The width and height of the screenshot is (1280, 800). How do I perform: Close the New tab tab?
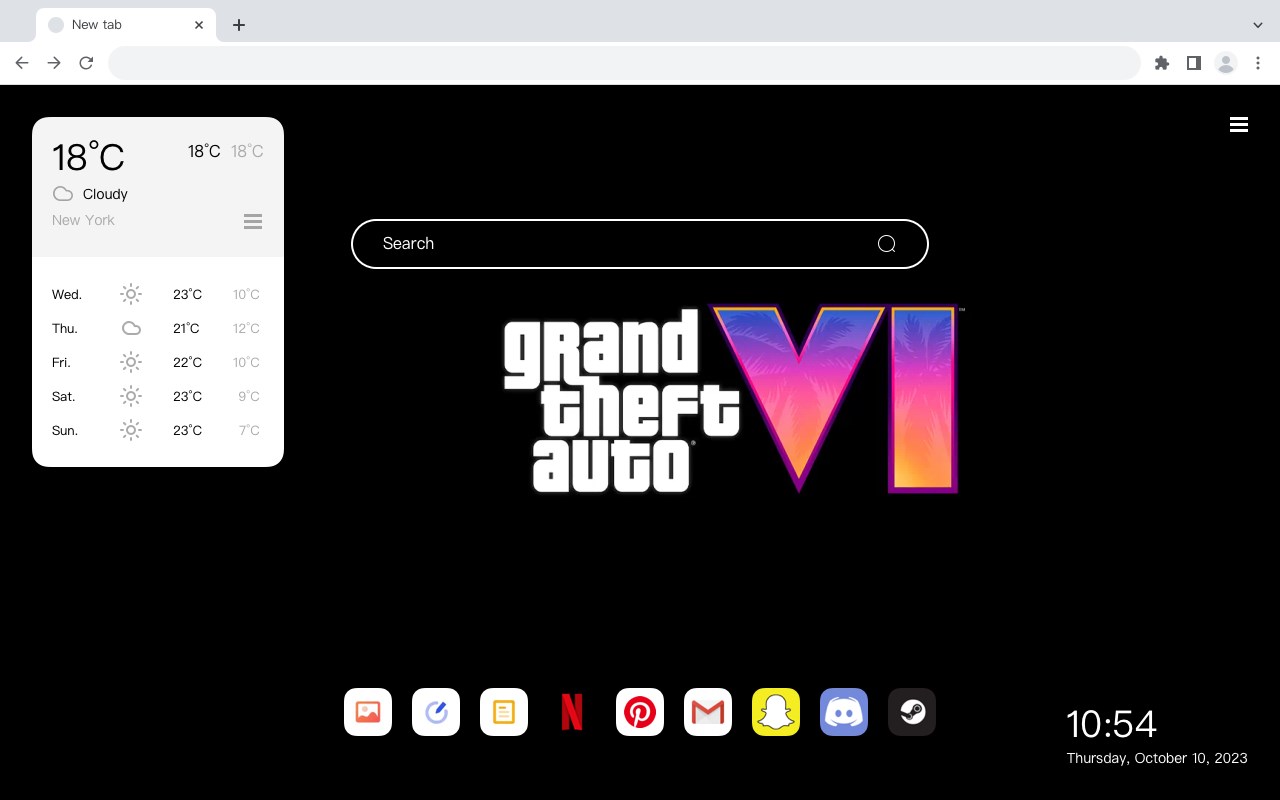click(199, 25)
